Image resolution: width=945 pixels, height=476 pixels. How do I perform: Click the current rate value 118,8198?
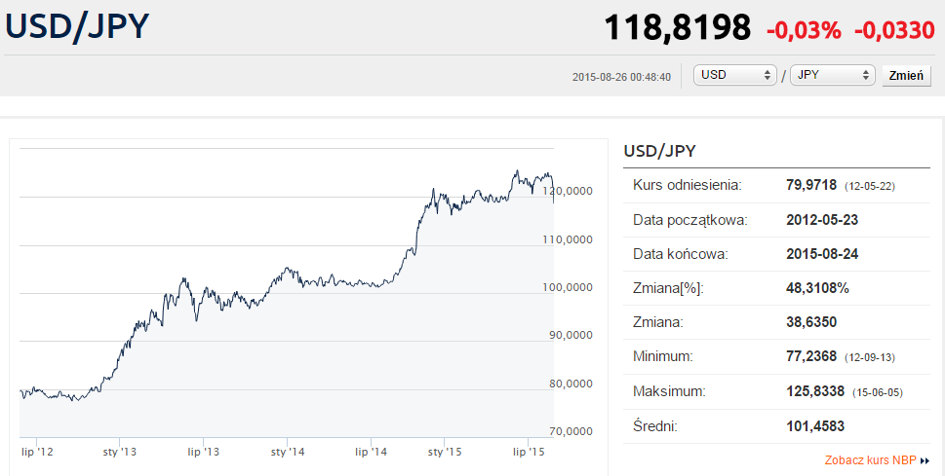(x=679, y=29)
